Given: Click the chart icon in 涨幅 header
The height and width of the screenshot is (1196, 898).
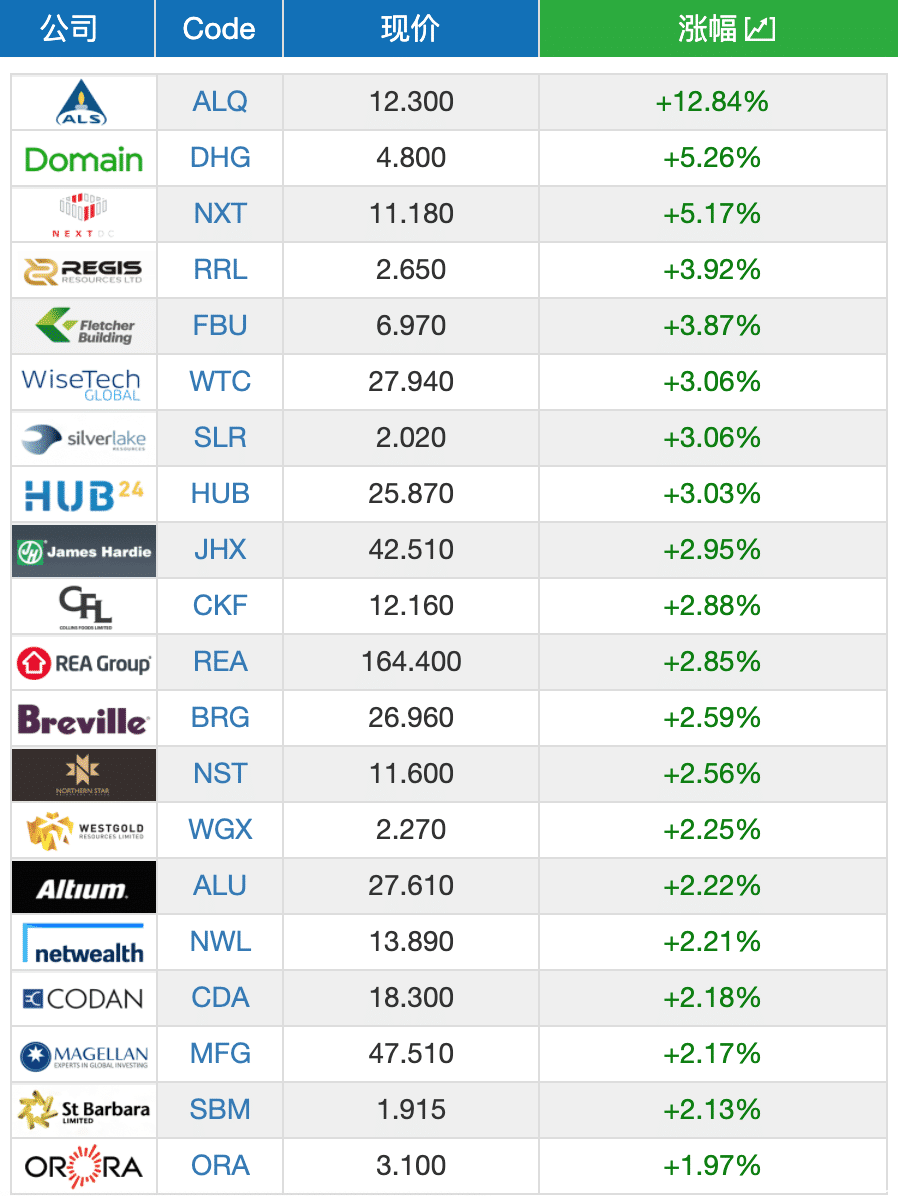Looking at the screenshot, I should tap(760, 29).
